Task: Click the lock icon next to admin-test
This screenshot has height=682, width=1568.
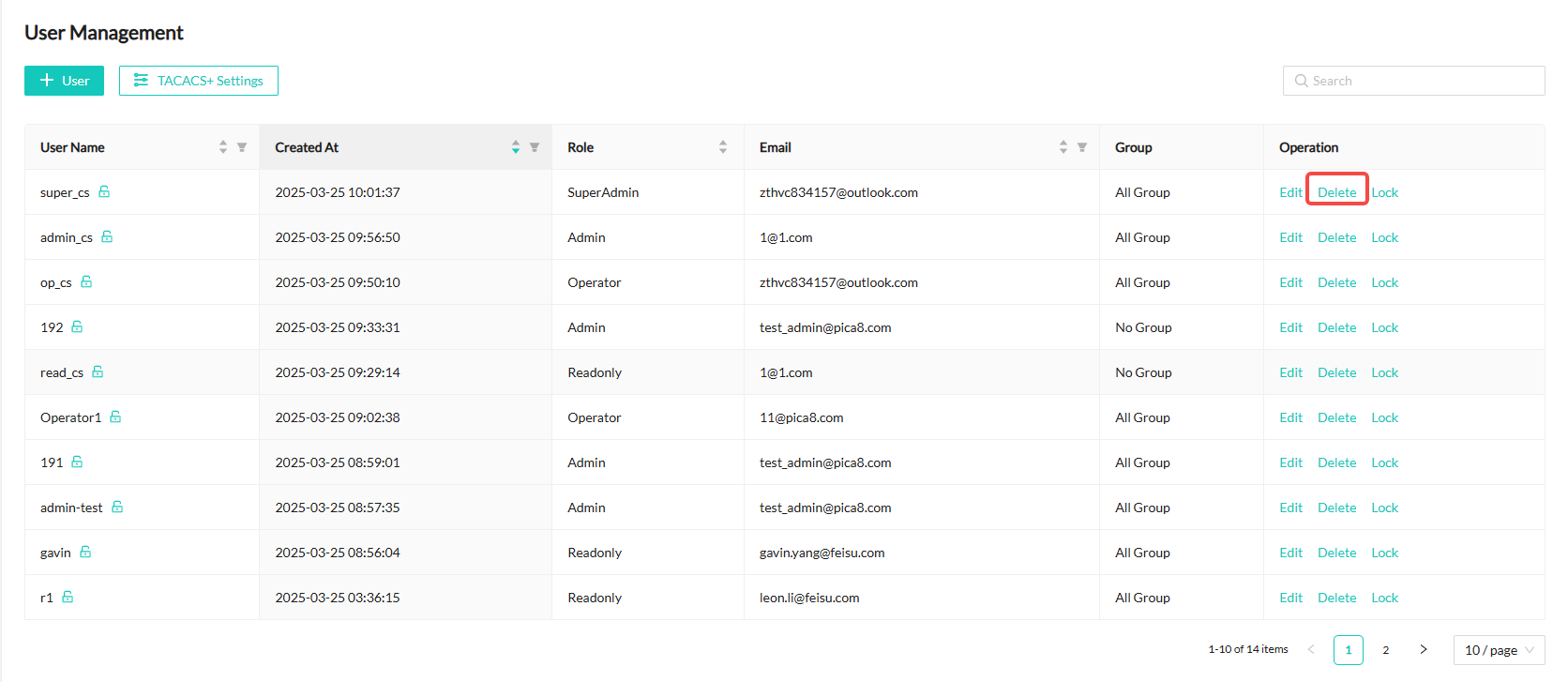Action: pyautogui.click(x=117, y=507)
